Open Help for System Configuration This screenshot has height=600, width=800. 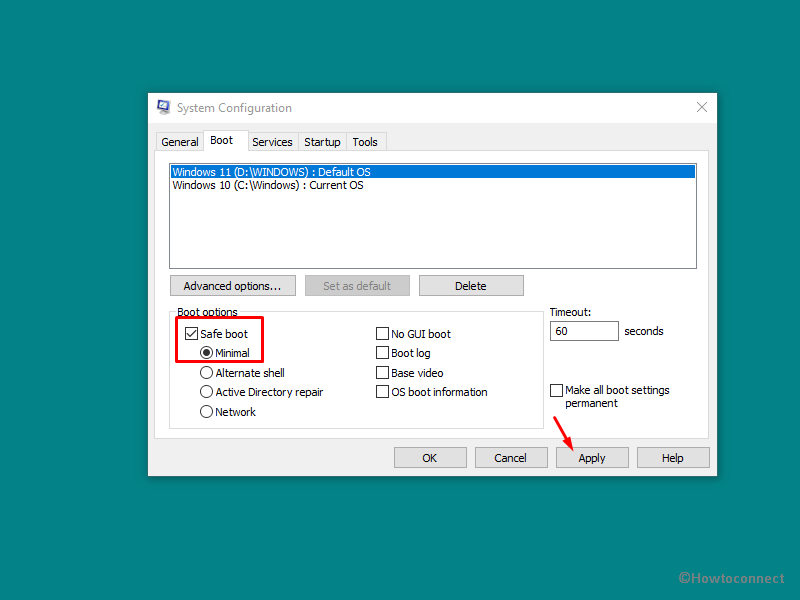tap(673, 458)
